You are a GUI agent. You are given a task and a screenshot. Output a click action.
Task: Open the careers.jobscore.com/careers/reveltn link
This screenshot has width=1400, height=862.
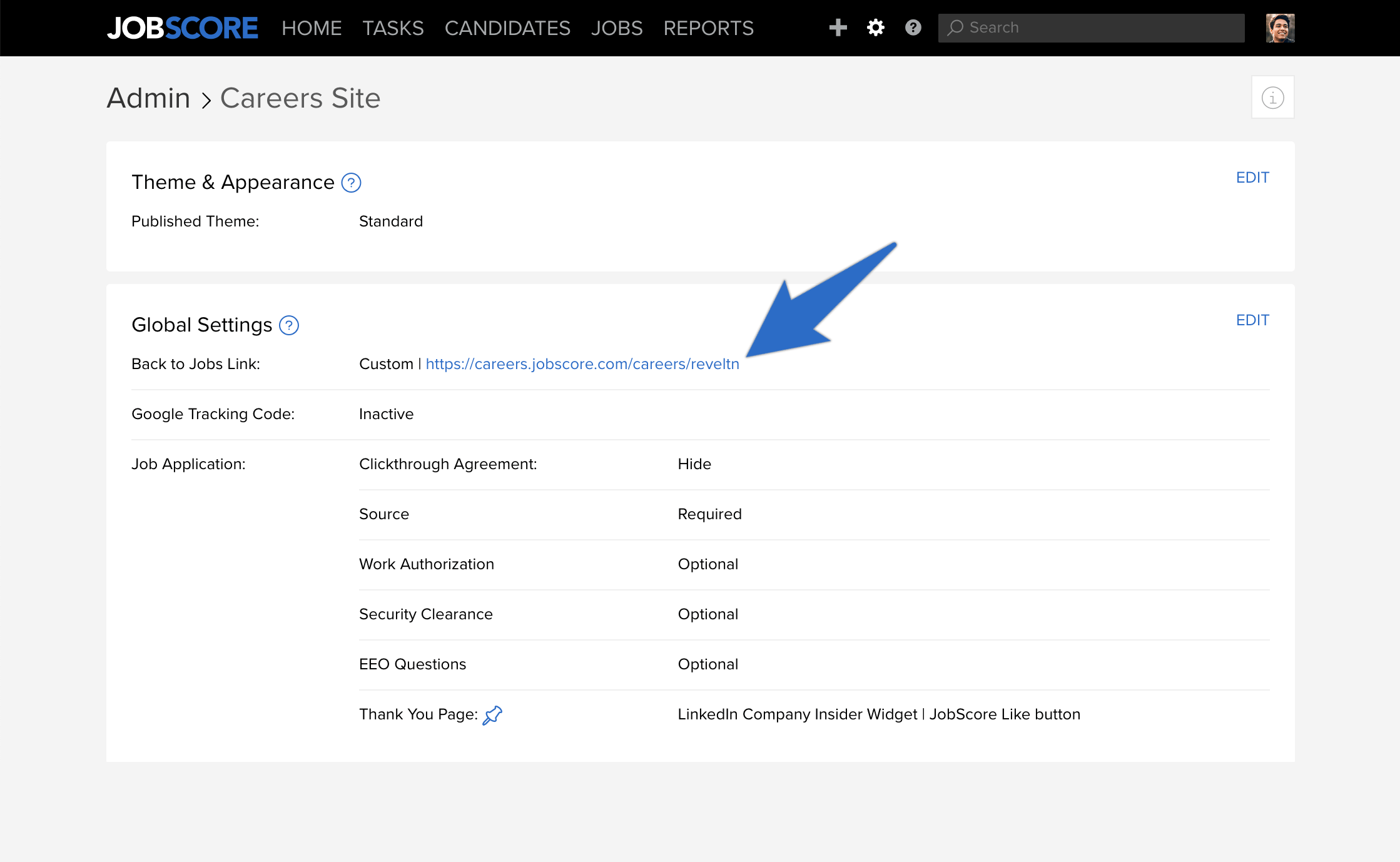(582, 364)
